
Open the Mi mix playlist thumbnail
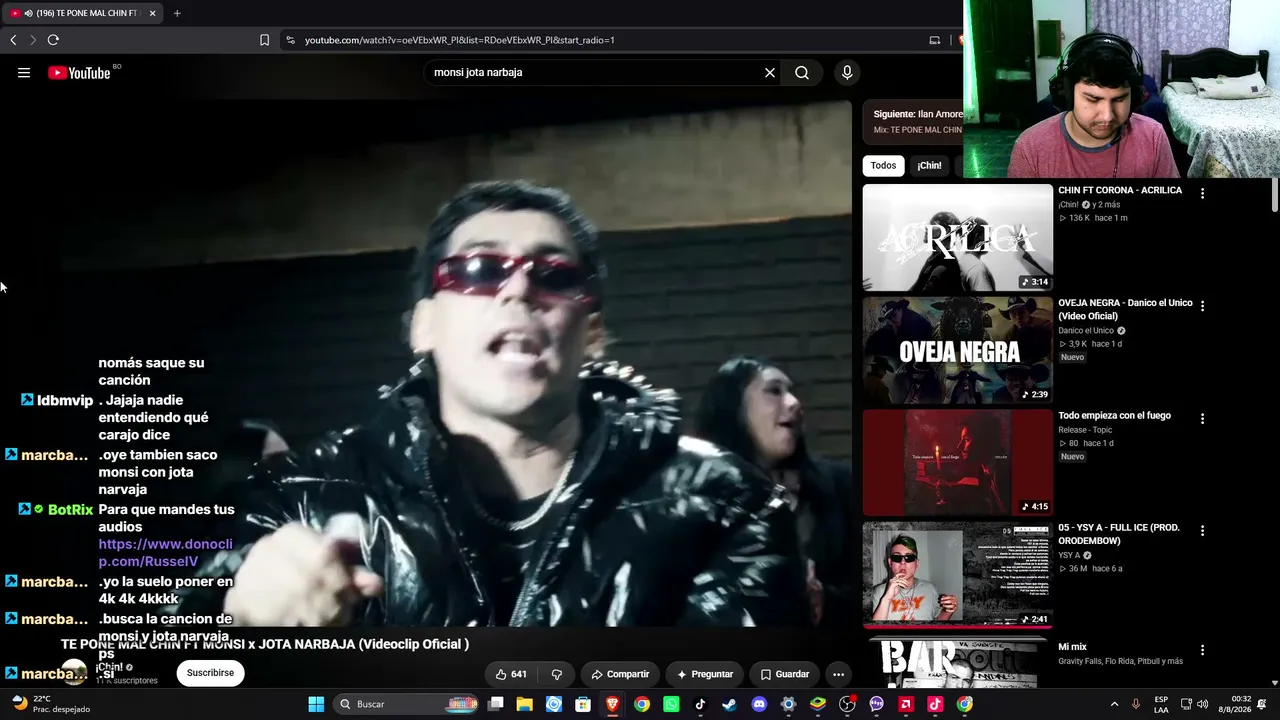[958, 662]
